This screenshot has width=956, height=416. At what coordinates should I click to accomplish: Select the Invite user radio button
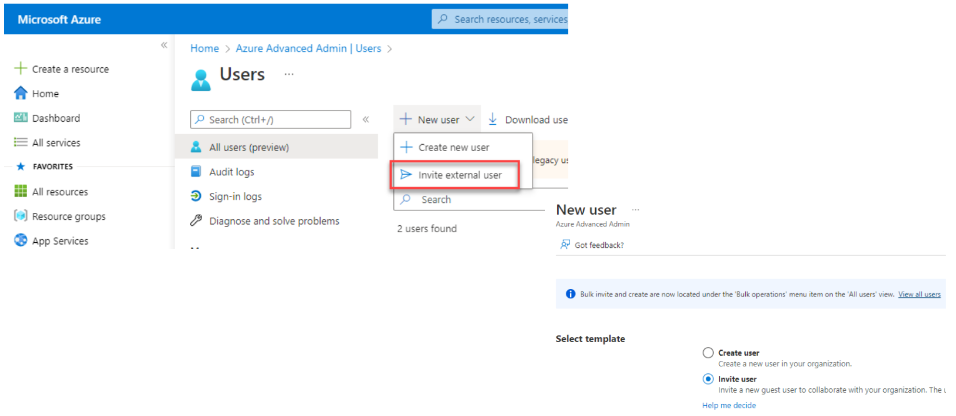709,379
